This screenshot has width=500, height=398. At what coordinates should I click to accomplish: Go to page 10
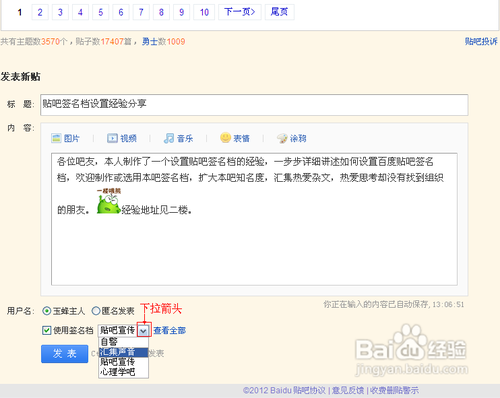pyautogui.click(x=204, y=12)
